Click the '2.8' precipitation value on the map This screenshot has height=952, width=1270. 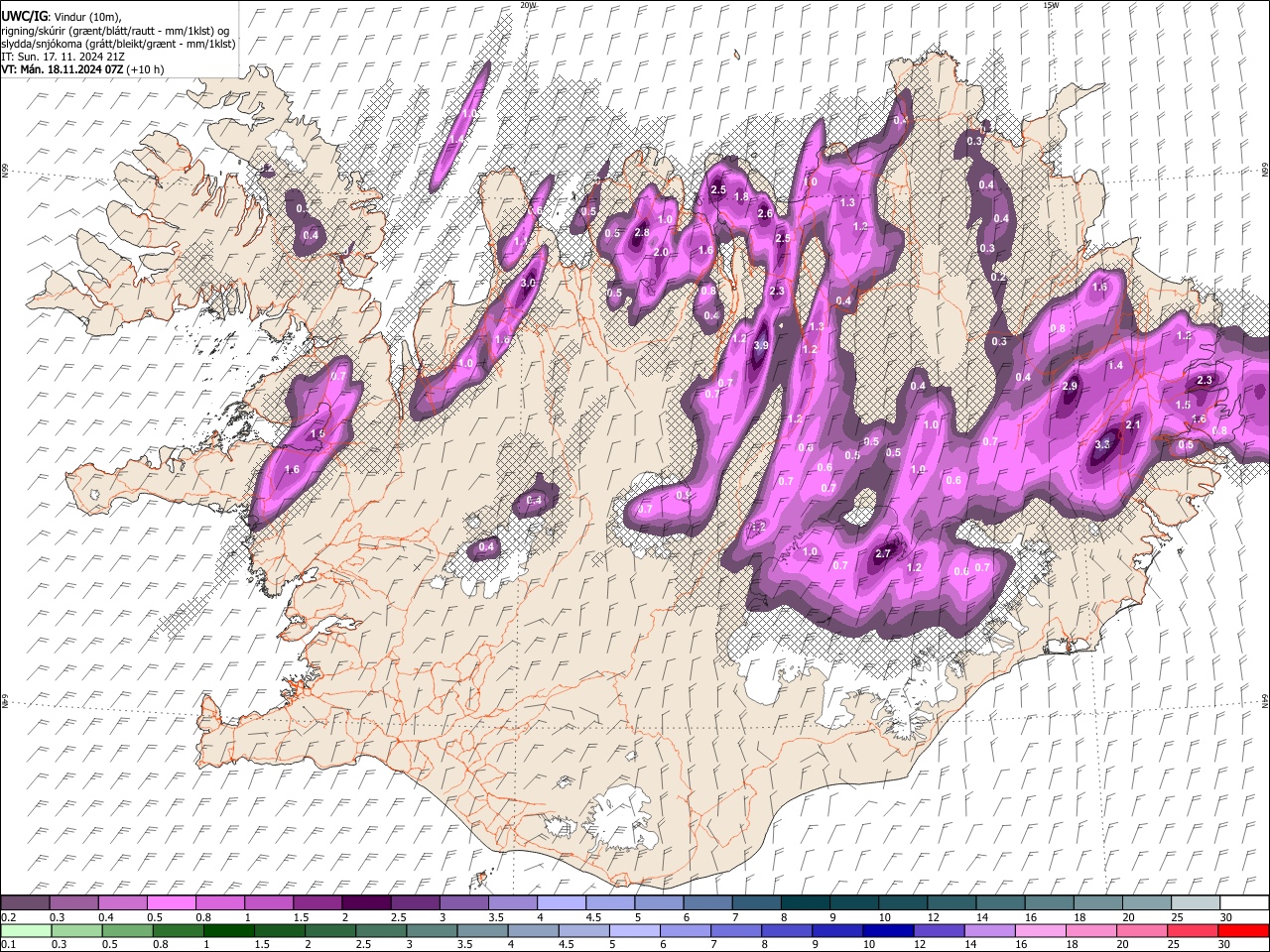642,233
